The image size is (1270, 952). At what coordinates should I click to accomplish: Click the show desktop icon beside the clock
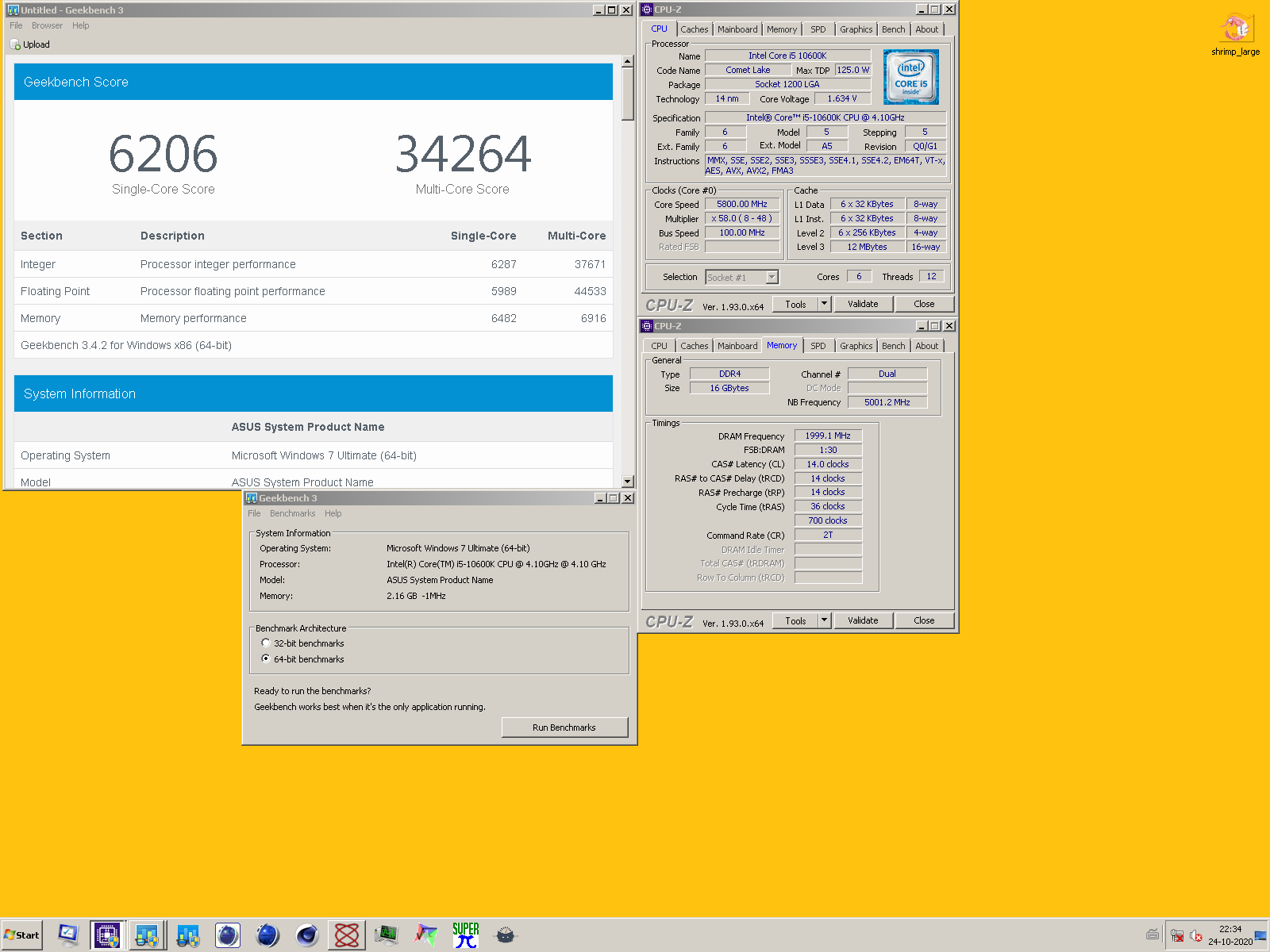pos(1260,935)
